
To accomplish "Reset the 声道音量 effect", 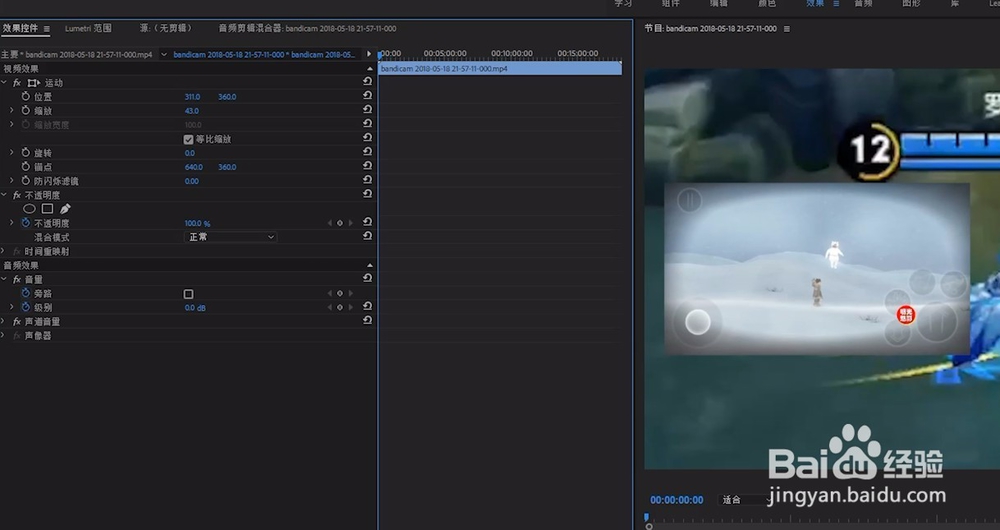I will [367, 320].
